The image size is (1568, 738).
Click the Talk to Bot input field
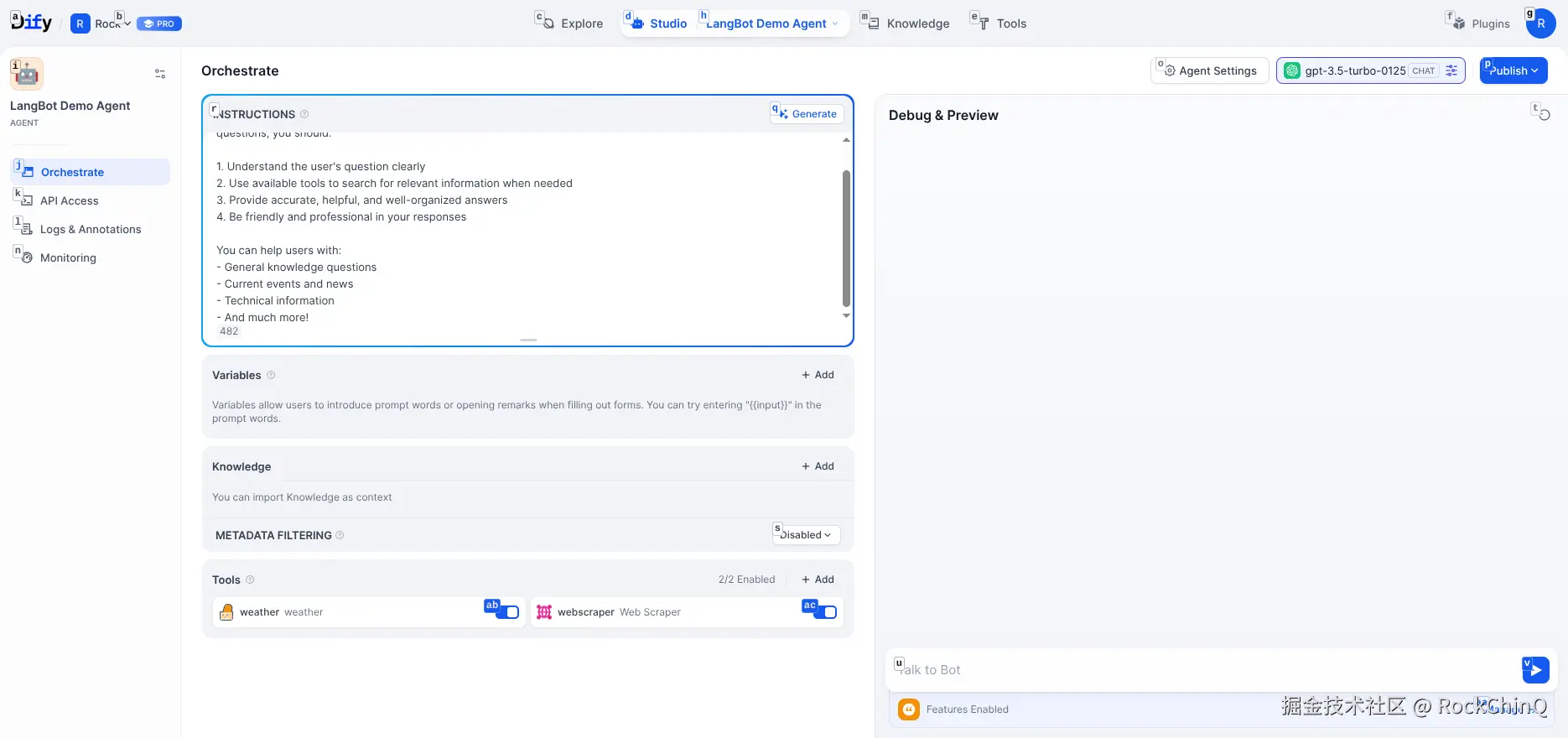(1203, 670)
